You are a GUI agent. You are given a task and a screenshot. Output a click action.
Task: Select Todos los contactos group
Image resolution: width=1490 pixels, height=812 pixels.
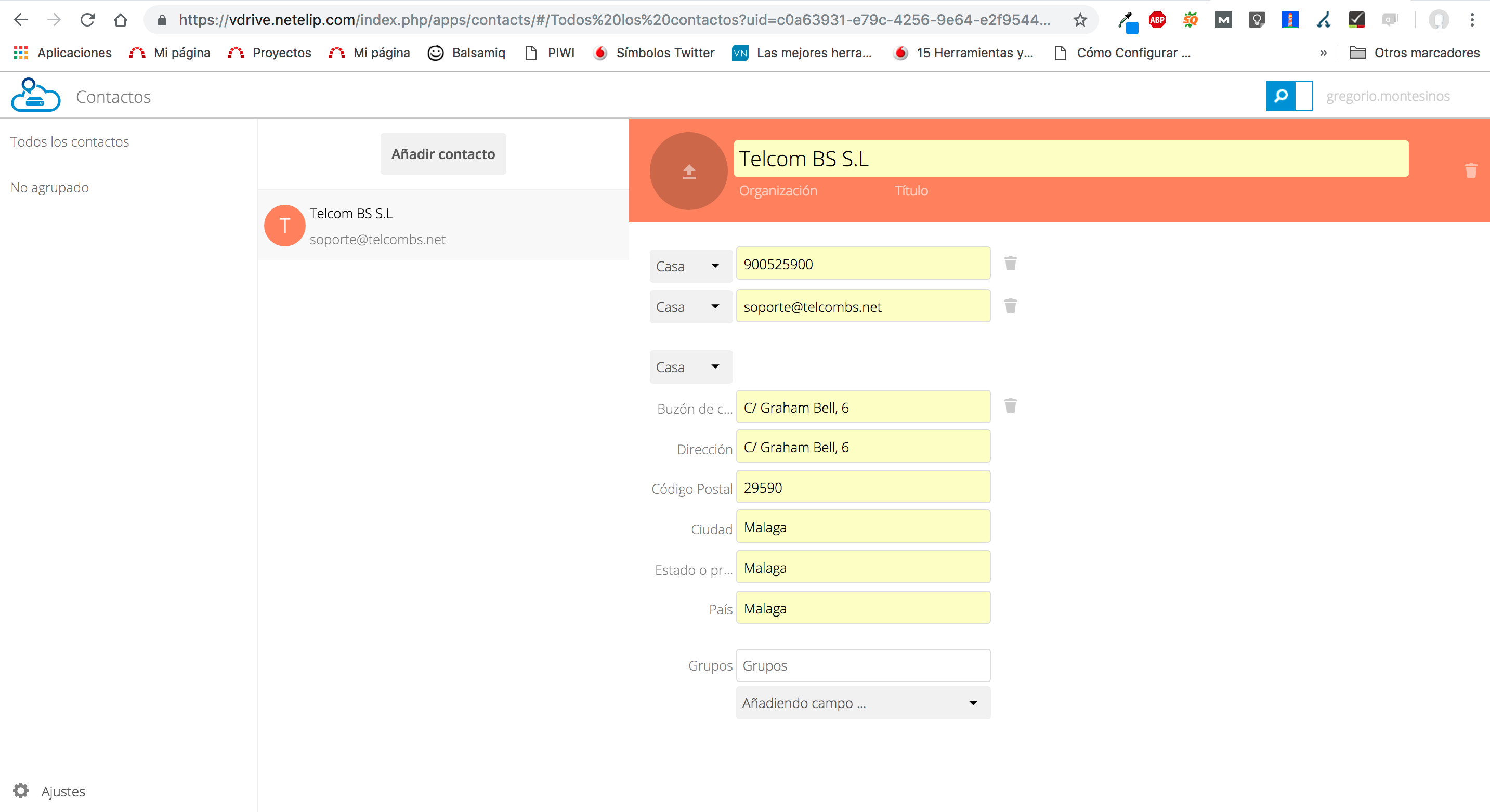tap(70, 142)
